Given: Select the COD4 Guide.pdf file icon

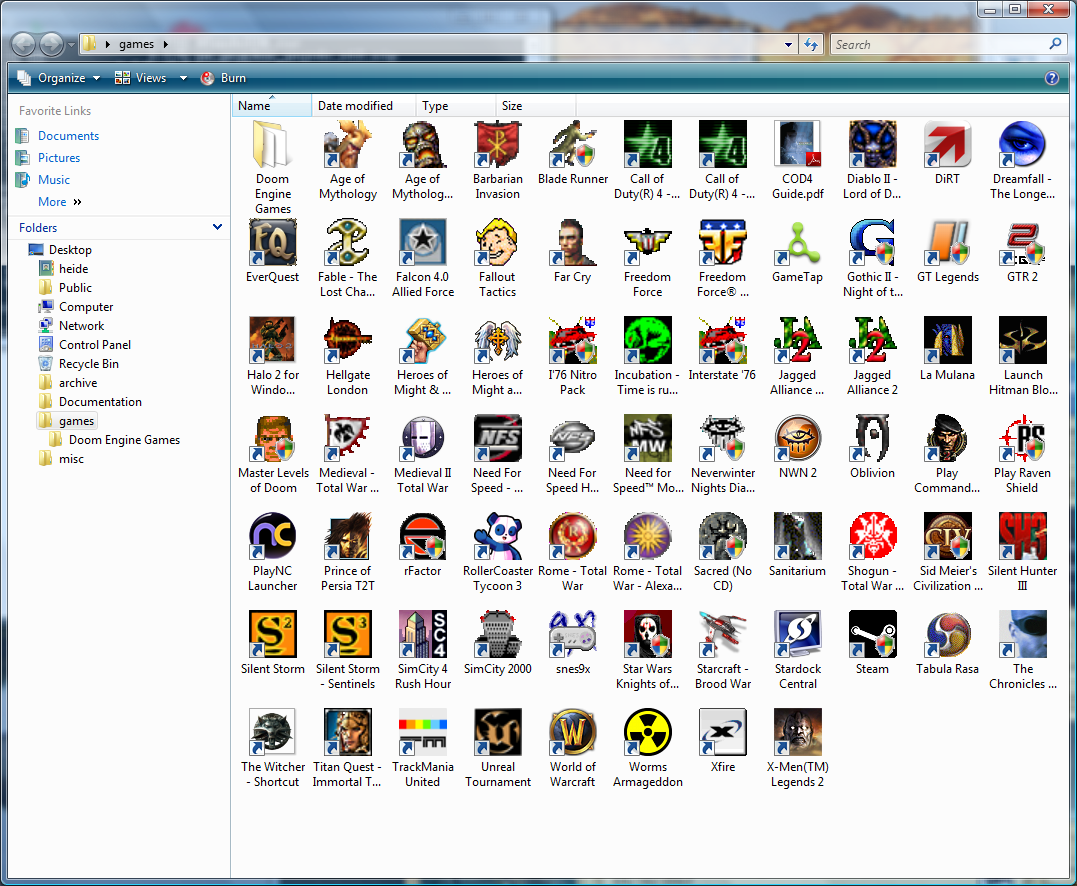Looking at the screenshot, I should pos(797,144).
